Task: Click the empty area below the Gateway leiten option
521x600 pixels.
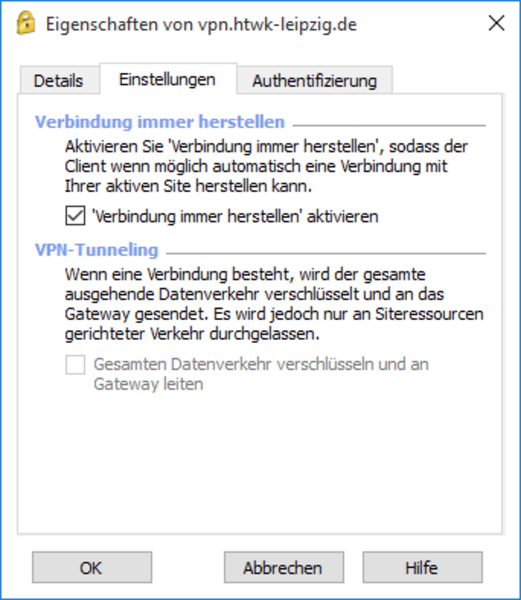Action: pos(259,463)
